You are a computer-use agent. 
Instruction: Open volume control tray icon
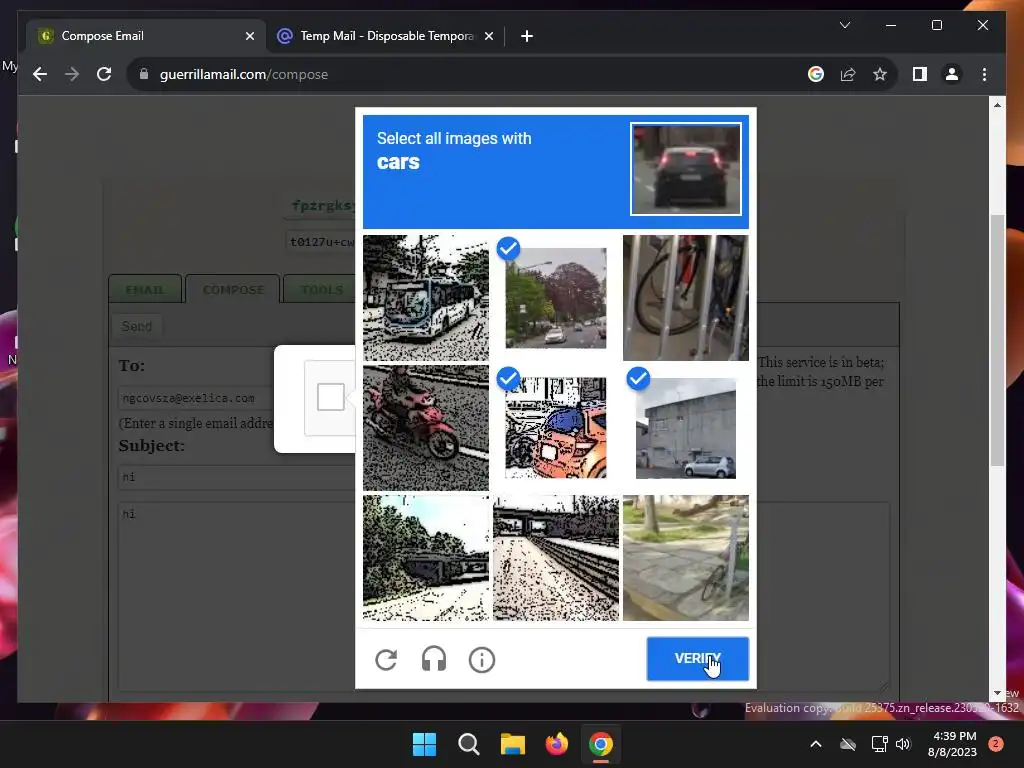pos(903,744)
